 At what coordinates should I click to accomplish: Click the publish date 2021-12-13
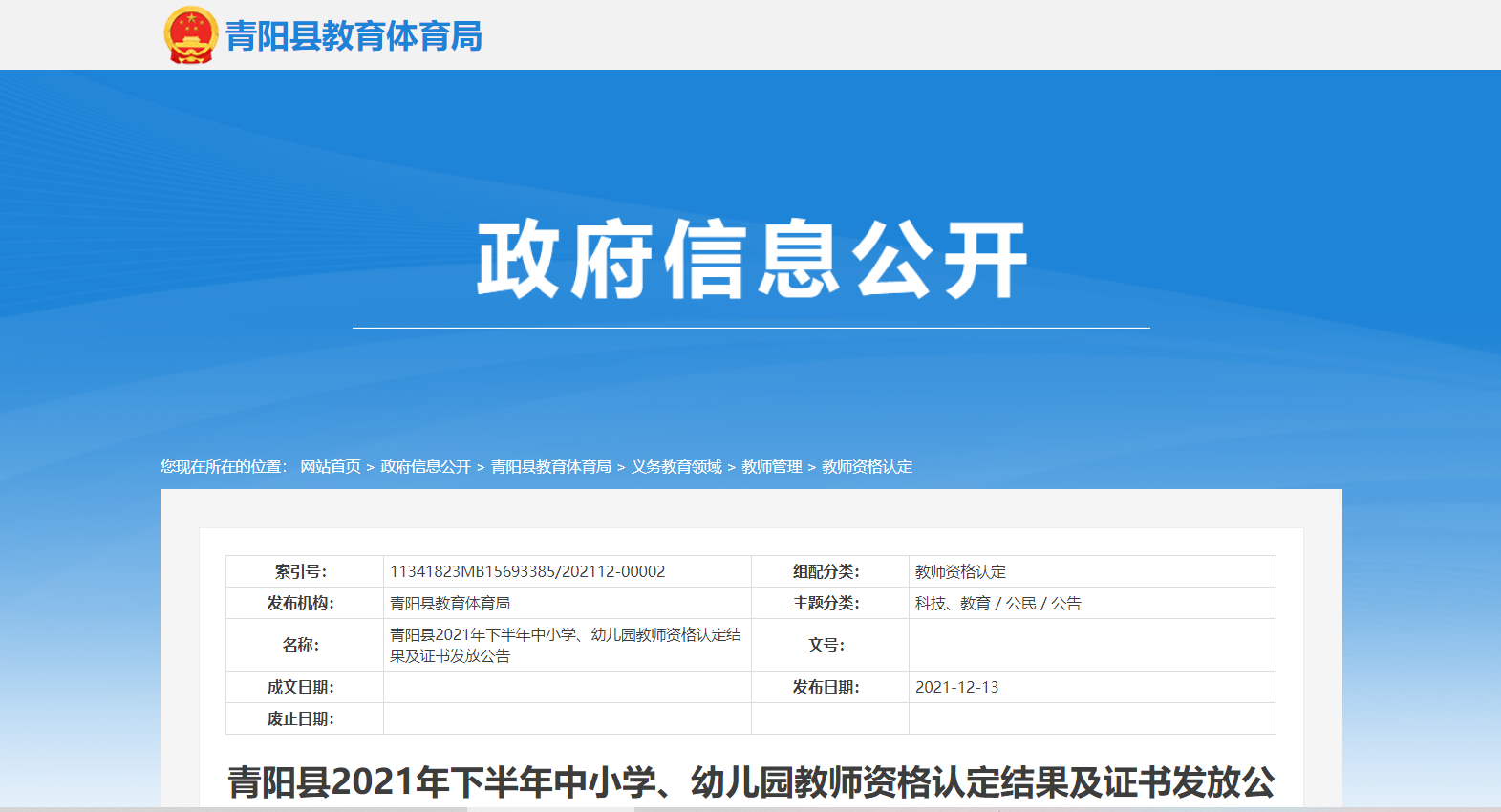point(956,687)
